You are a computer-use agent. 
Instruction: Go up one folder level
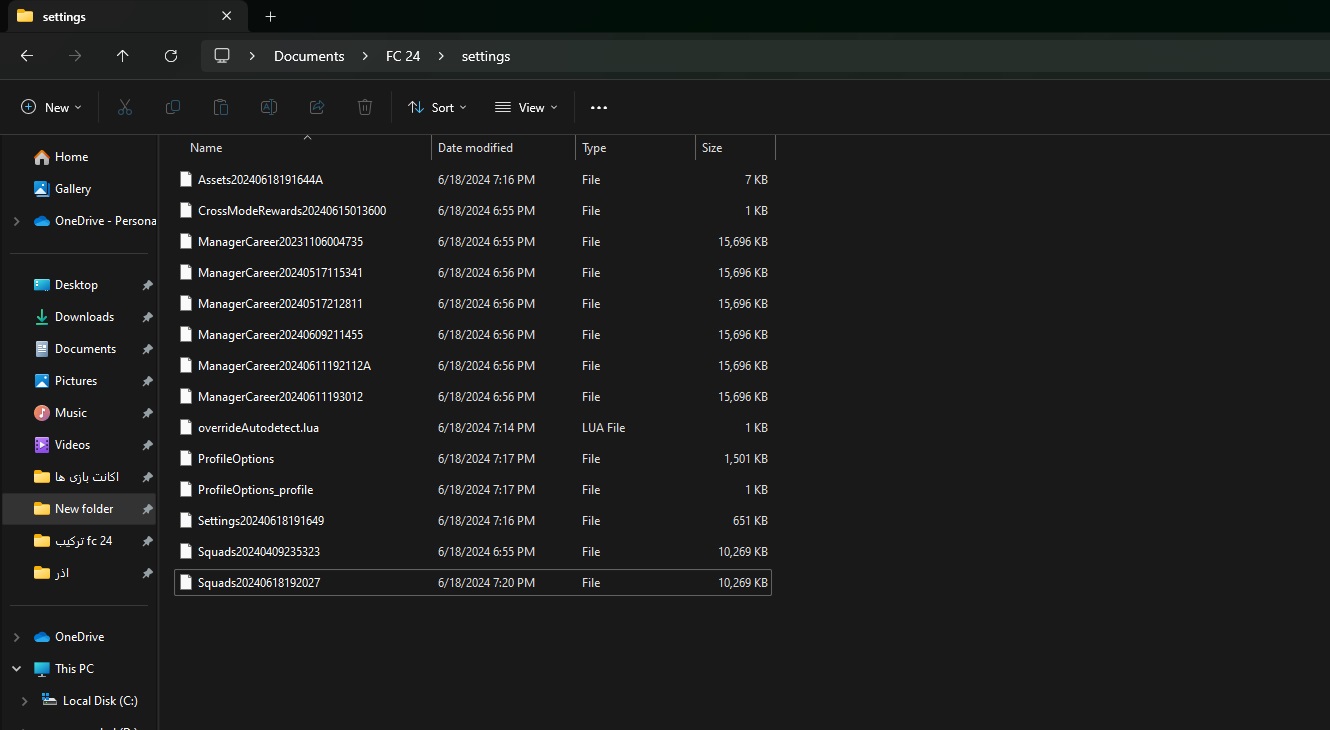coord(123,56)
